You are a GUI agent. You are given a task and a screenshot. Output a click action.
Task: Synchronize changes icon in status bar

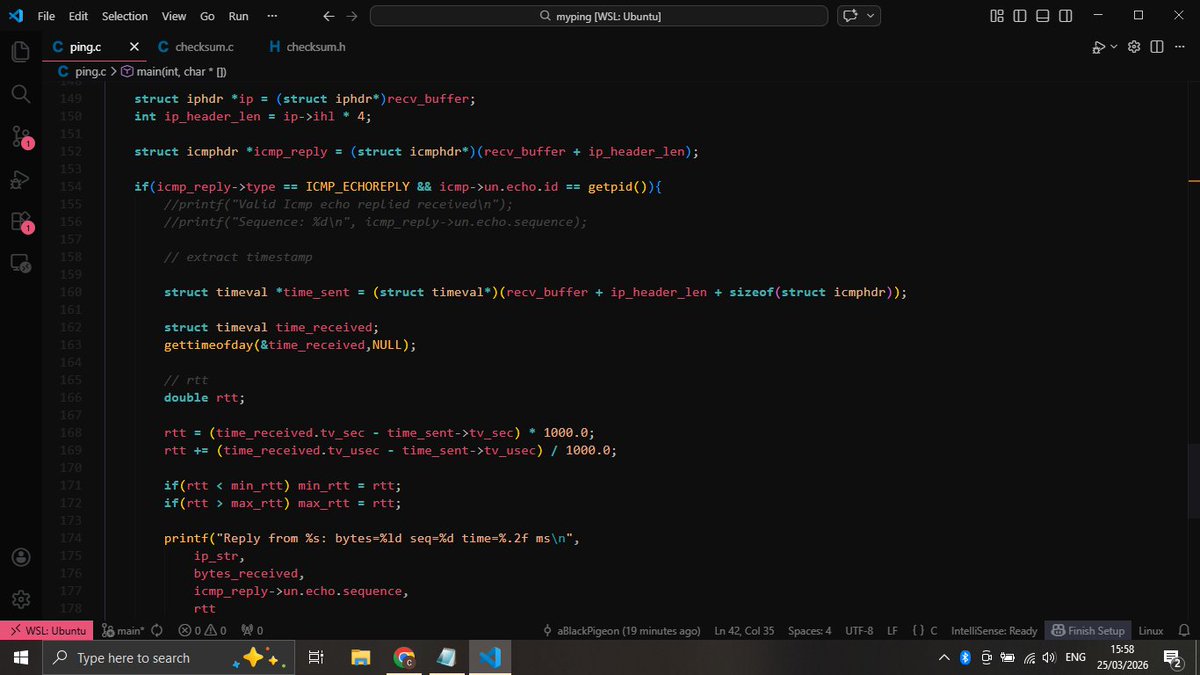pyautogui.click(x=157, y=631)
